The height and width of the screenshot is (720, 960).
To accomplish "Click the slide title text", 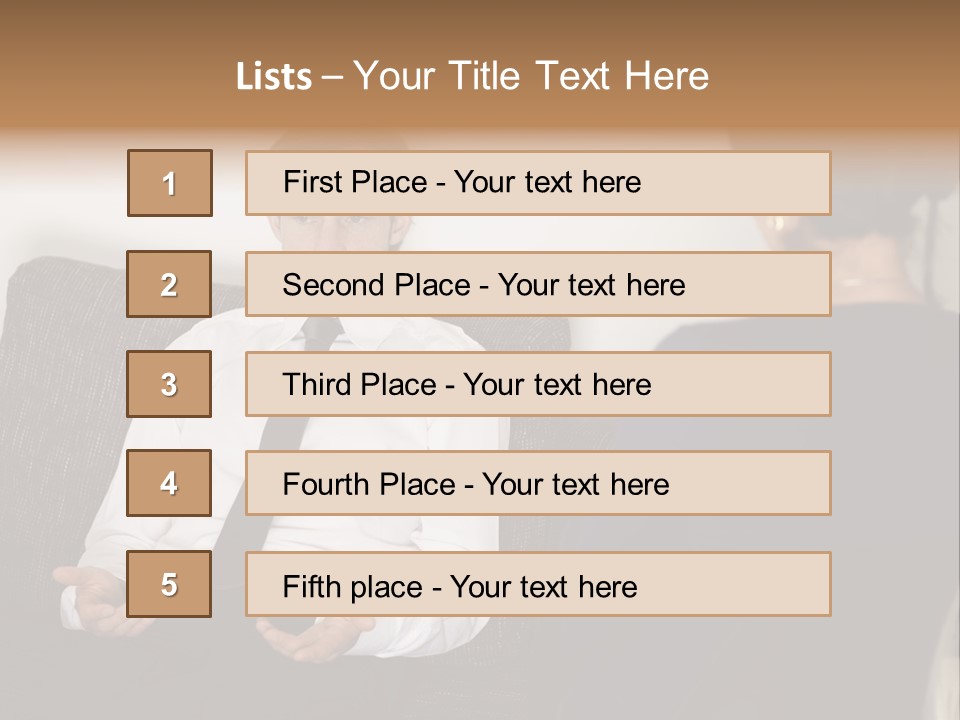I will click(x=472, y=76).
